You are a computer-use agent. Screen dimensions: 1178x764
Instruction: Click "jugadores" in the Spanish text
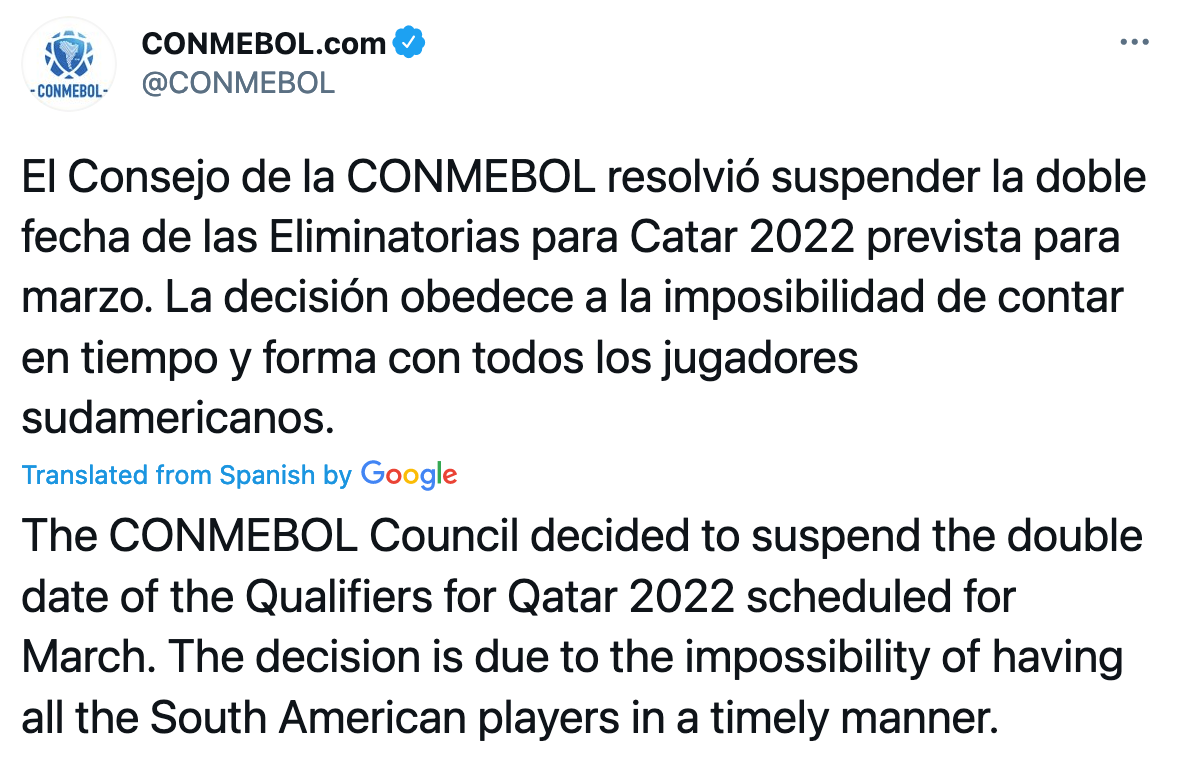pos(762,358)
